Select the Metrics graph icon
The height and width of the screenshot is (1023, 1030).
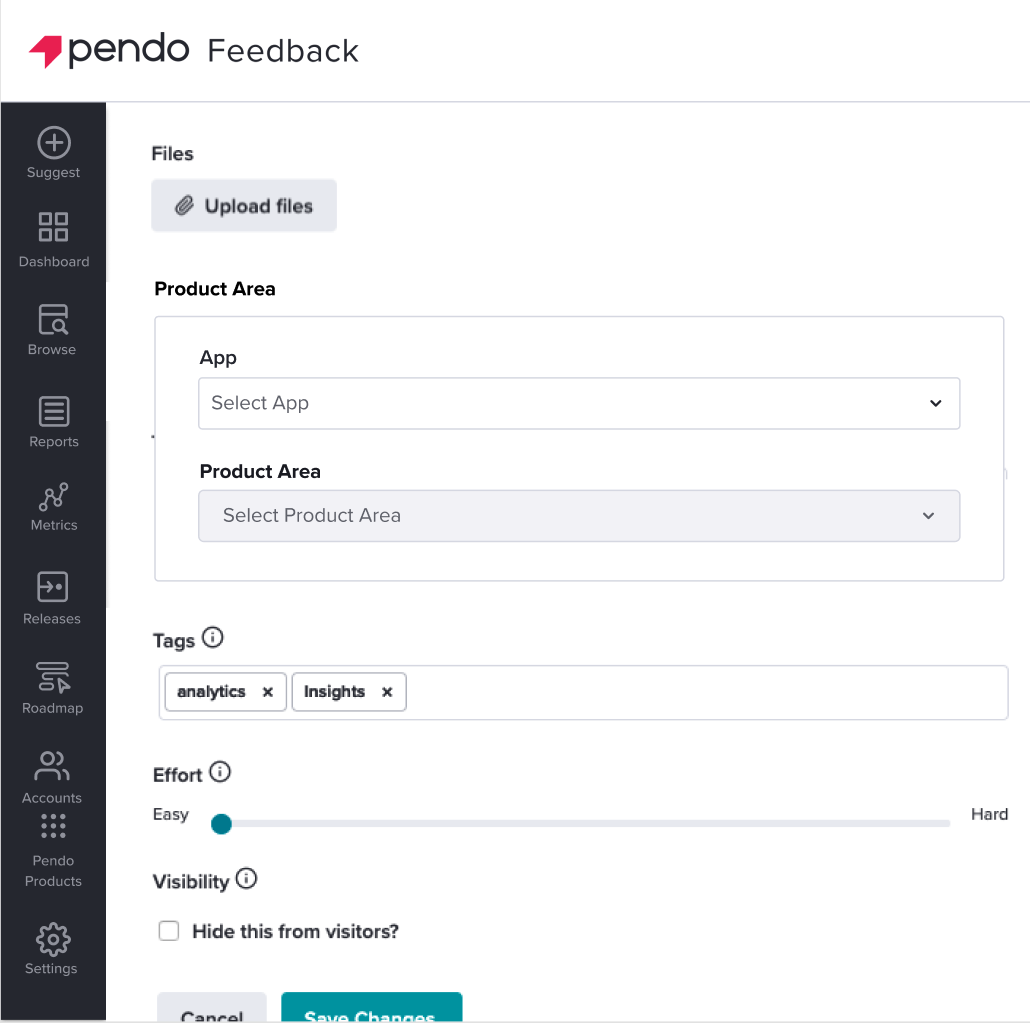pyautogui.click(x=53, y=497)
